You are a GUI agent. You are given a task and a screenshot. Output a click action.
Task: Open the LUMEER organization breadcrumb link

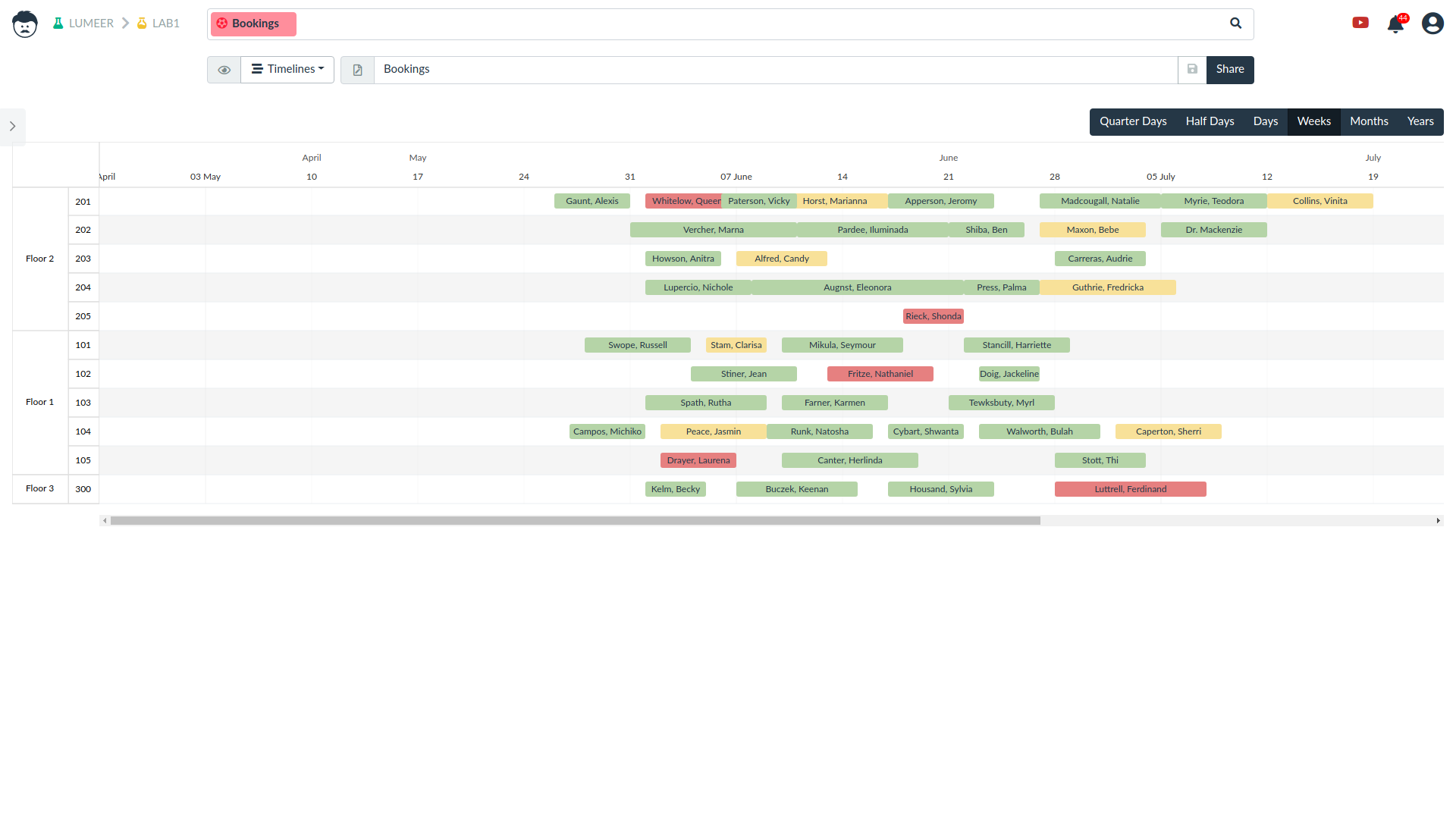(x=91, y=24)
